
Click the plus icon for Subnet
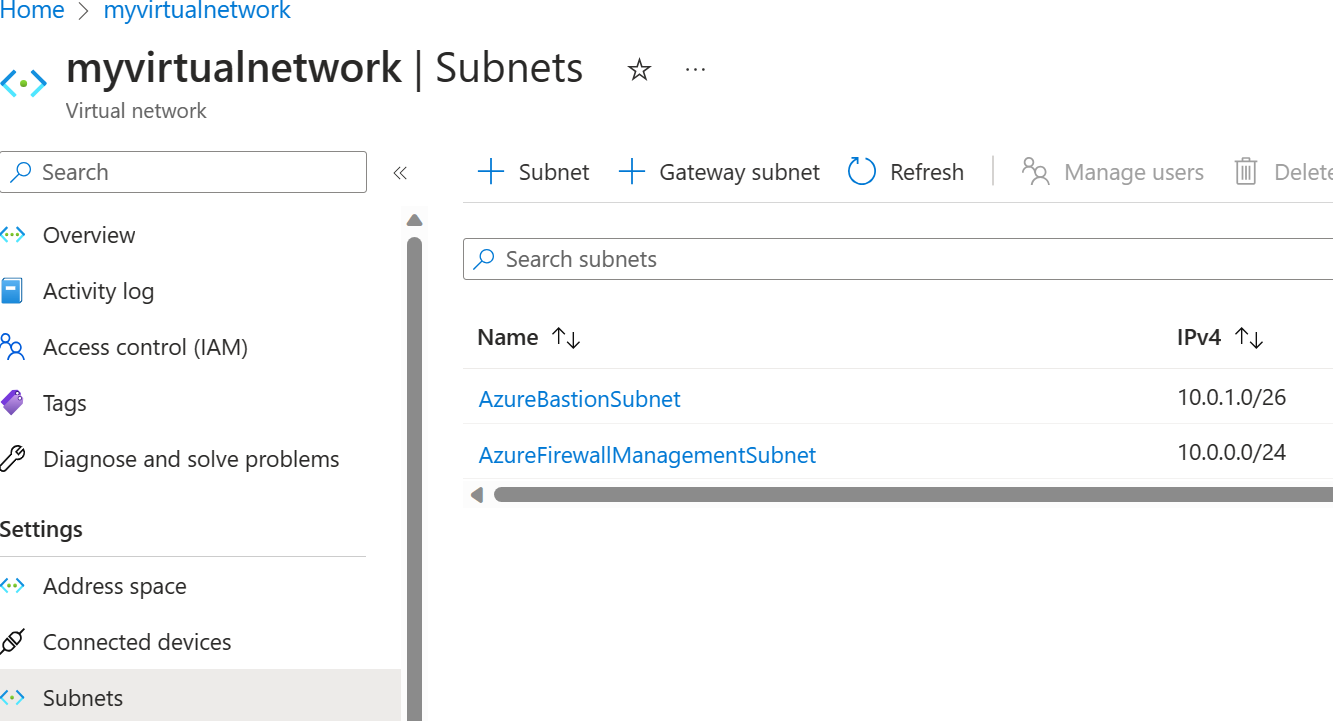coord(491,172)
